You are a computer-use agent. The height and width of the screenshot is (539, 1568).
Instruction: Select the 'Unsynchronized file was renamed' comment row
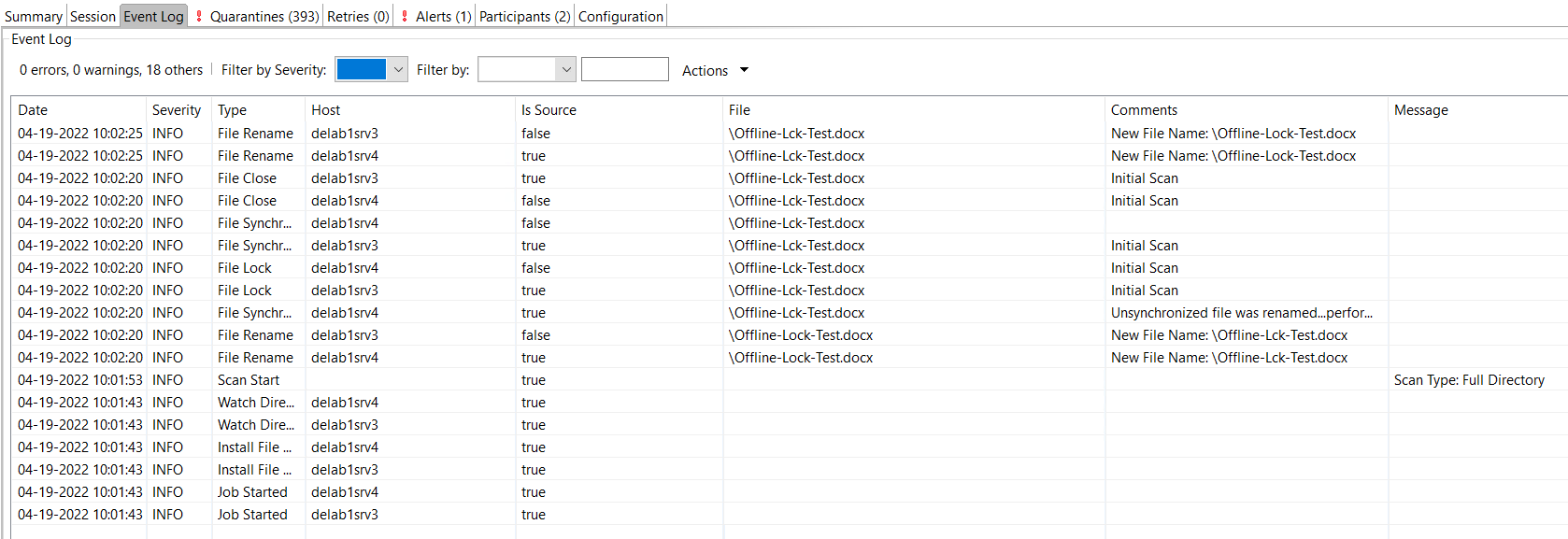click(1241, 313)
